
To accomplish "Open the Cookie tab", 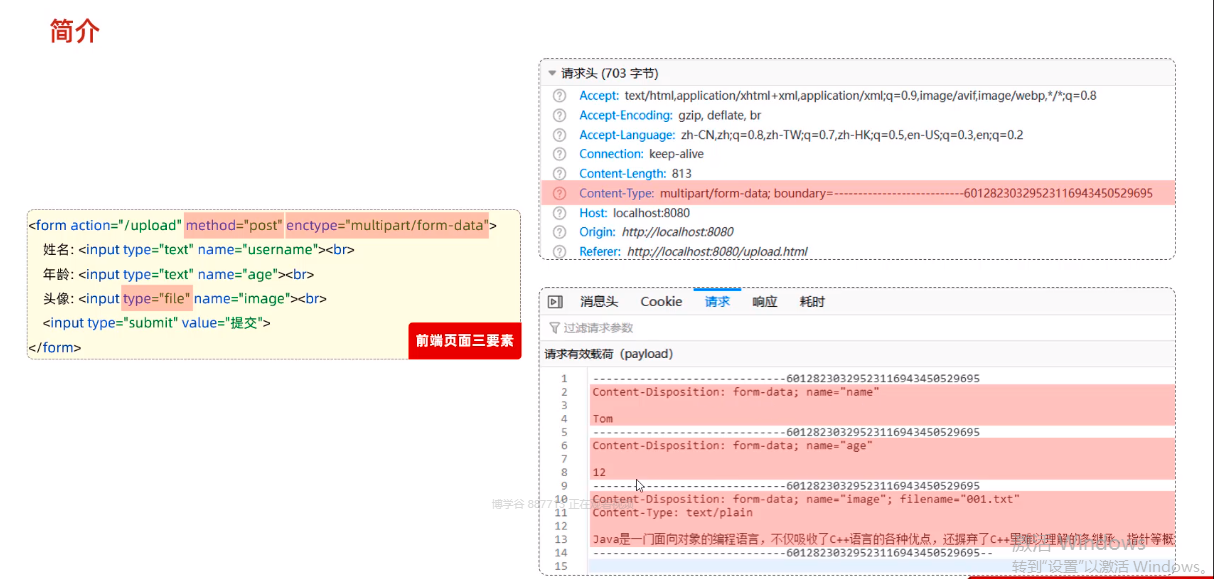I will click(661, 302).
